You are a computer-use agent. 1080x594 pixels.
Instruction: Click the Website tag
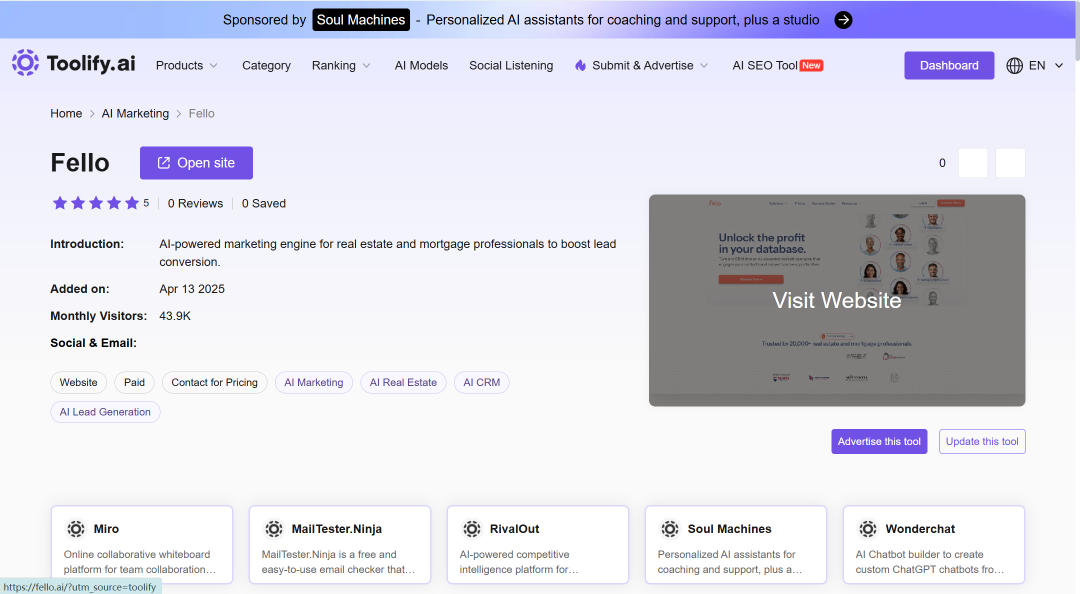click(79, 382)
